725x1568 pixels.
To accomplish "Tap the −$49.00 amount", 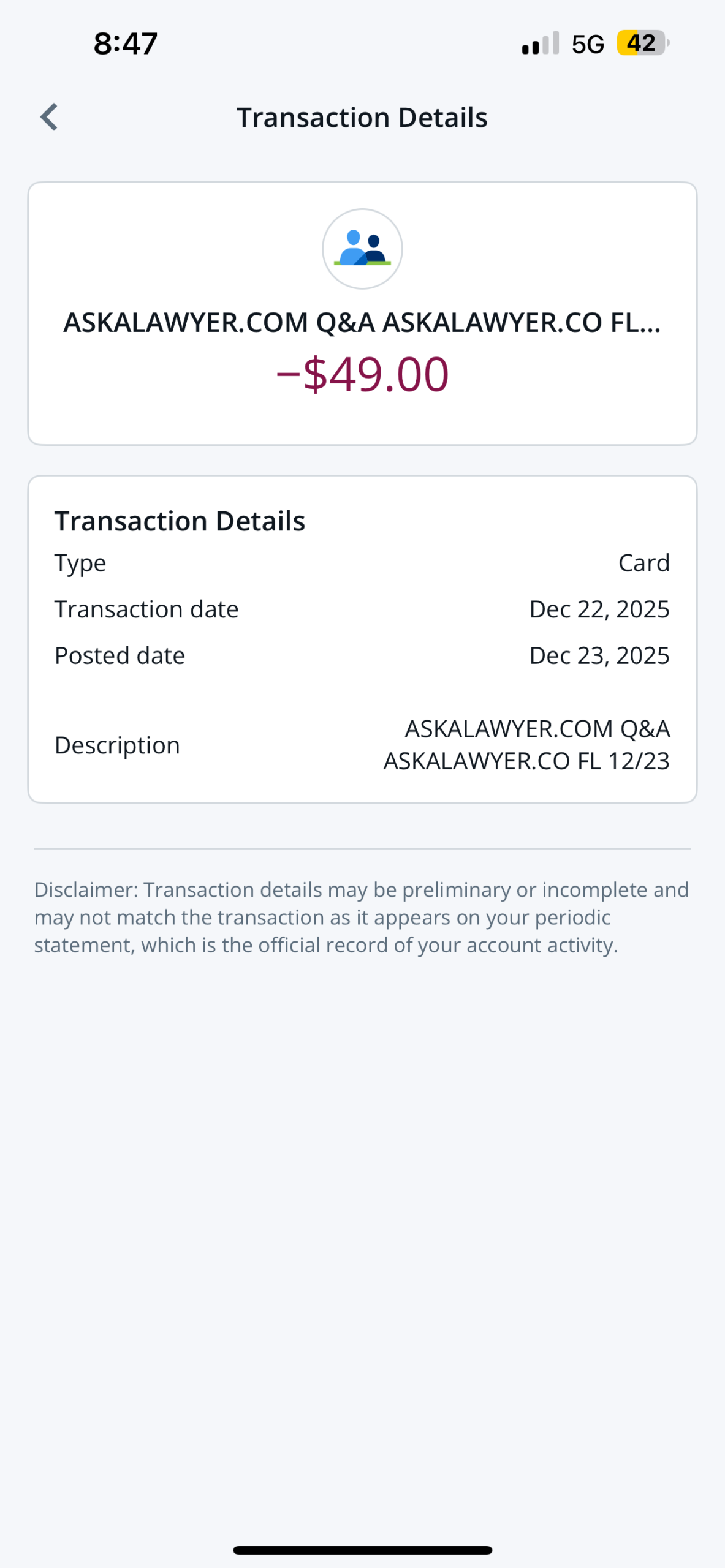I will click(362, 374).
